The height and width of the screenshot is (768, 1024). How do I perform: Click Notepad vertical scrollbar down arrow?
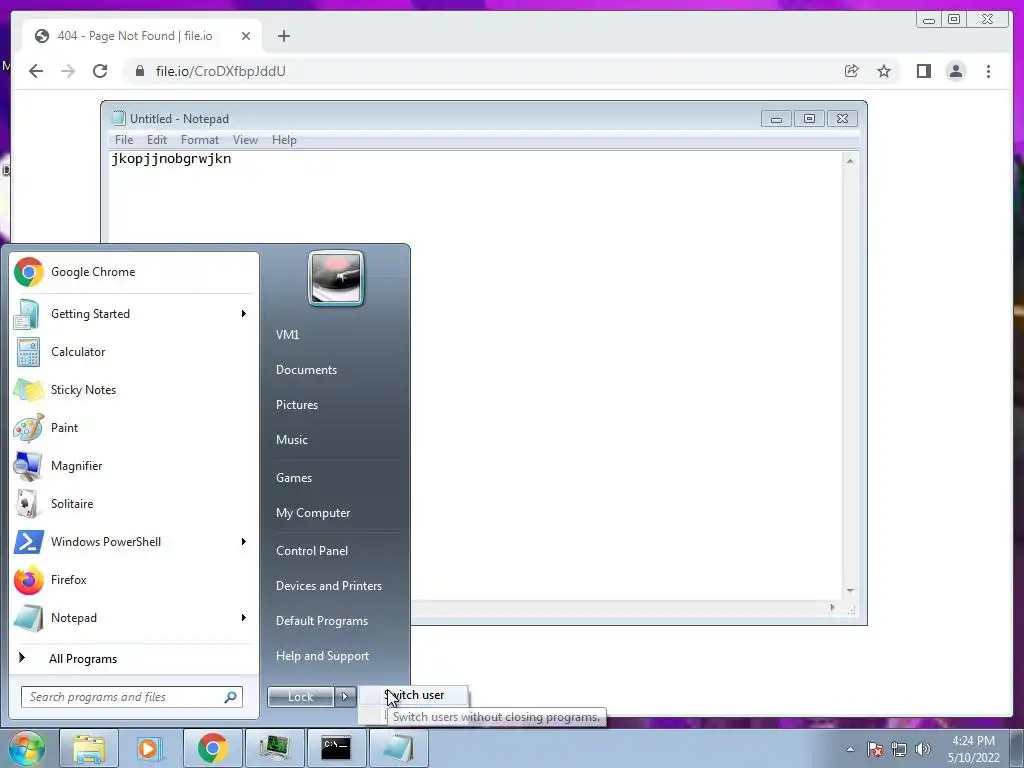(850, 590)
